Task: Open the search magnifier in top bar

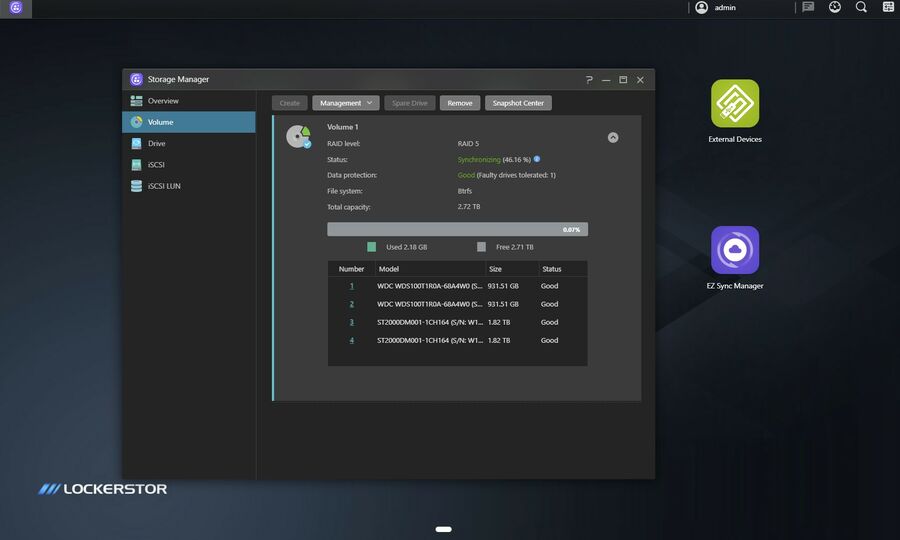Action: (861, 7)
